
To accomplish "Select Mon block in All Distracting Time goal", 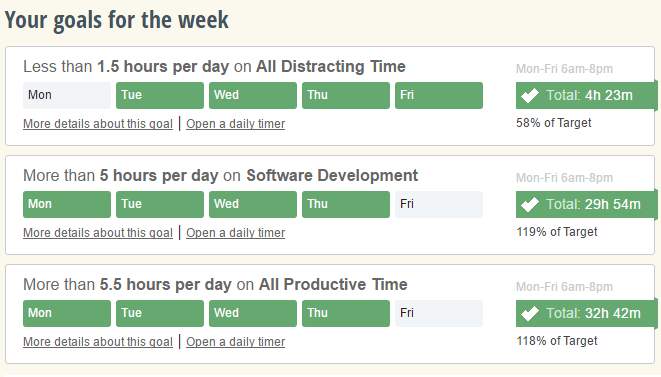I will [x=67, y=95].
